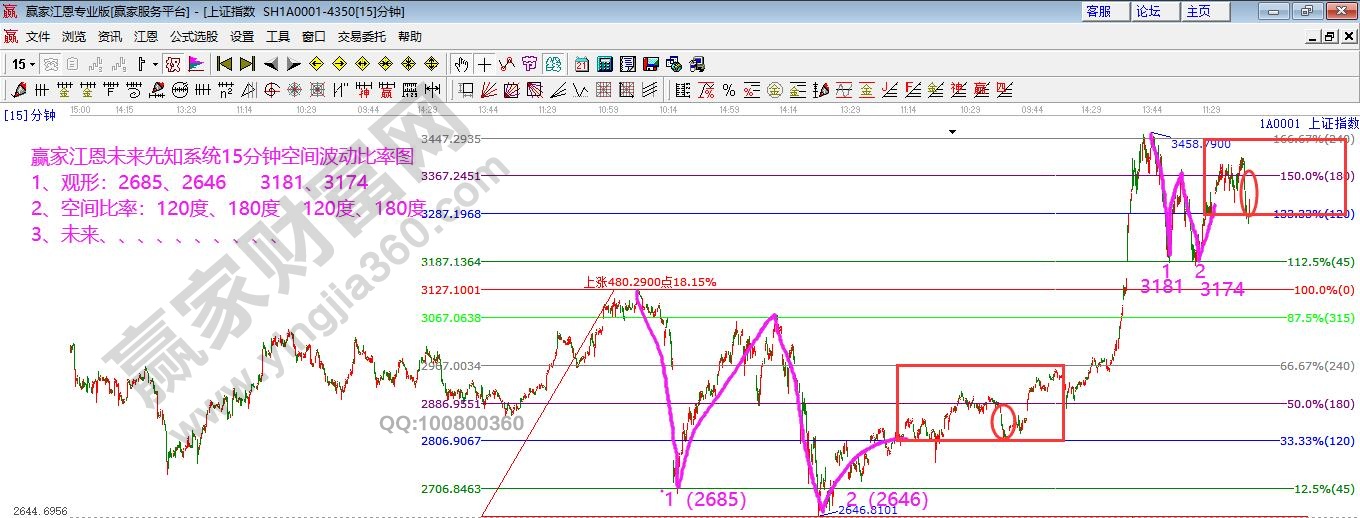The width and height of the screenshot is (1360, 518).
Task: Click the black right arrow play icon
Action: pyautogui.click(x=294, y=64)
